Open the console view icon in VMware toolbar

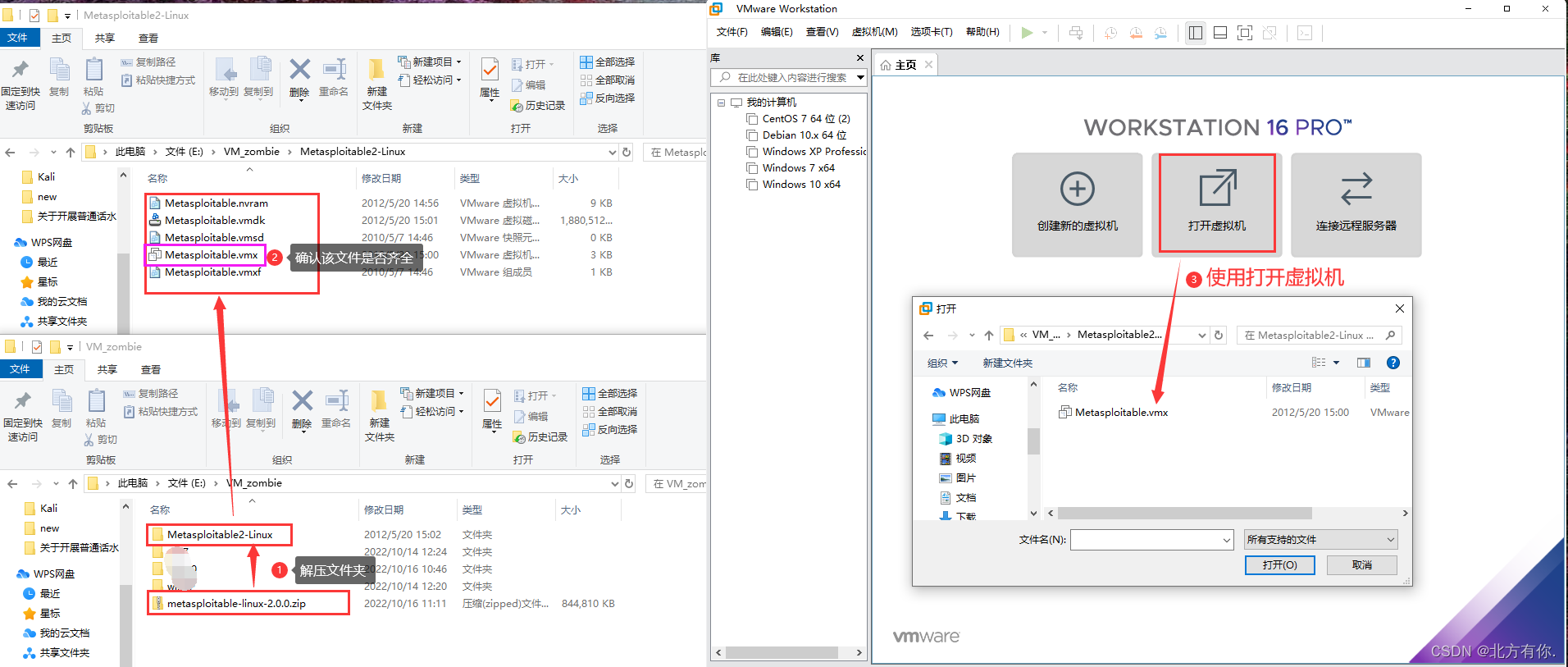(x=1305, y=33)
